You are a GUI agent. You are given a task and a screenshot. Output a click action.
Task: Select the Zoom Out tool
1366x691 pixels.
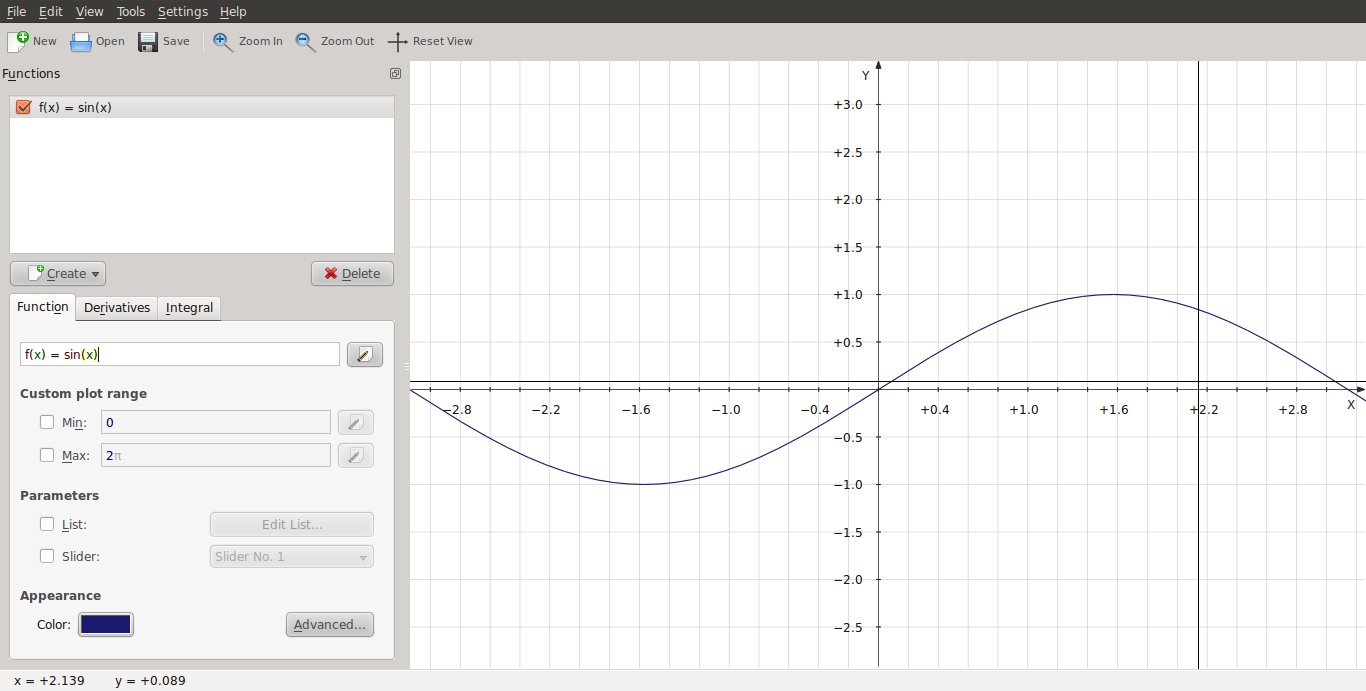coord(305,41)
